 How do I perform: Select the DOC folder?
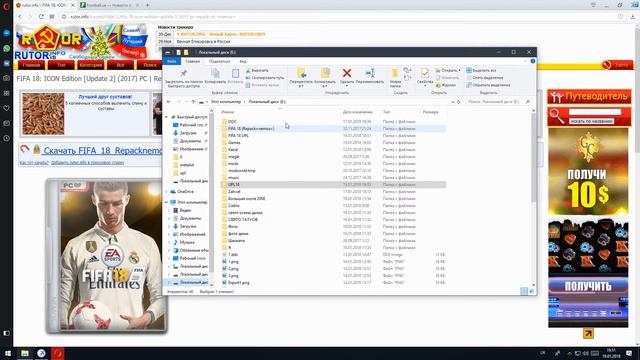point(232,122)
